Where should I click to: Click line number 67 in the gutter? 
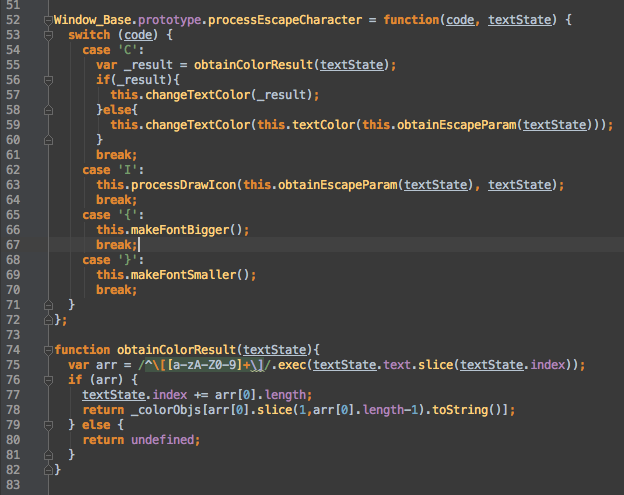point(13,245)
